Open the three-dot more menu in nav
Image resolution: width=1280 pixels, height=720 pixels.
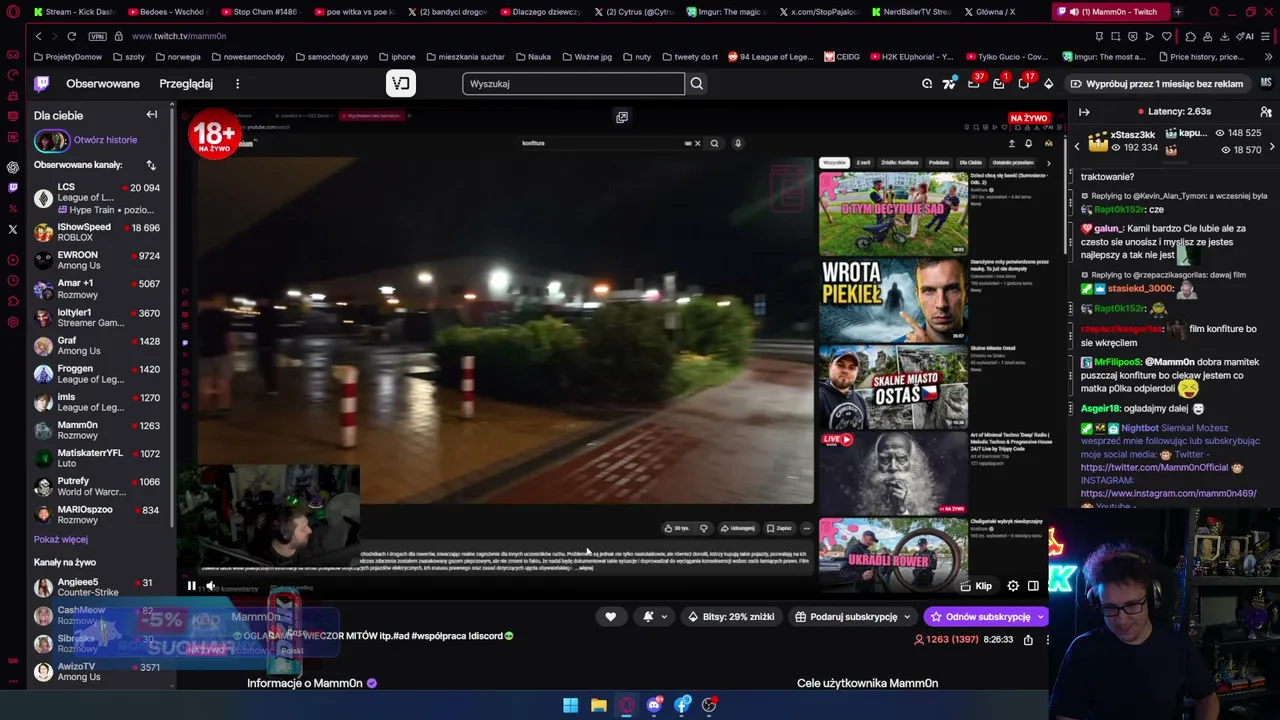click(237, 84)
